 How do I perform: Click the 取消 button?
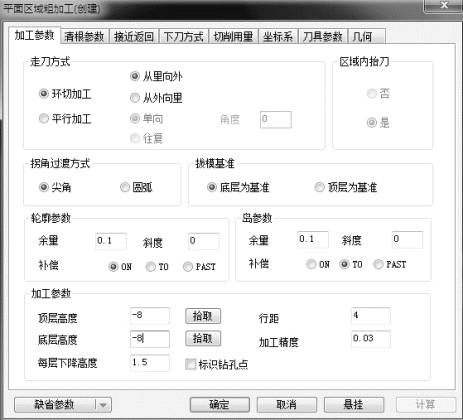tap(287, 405)
